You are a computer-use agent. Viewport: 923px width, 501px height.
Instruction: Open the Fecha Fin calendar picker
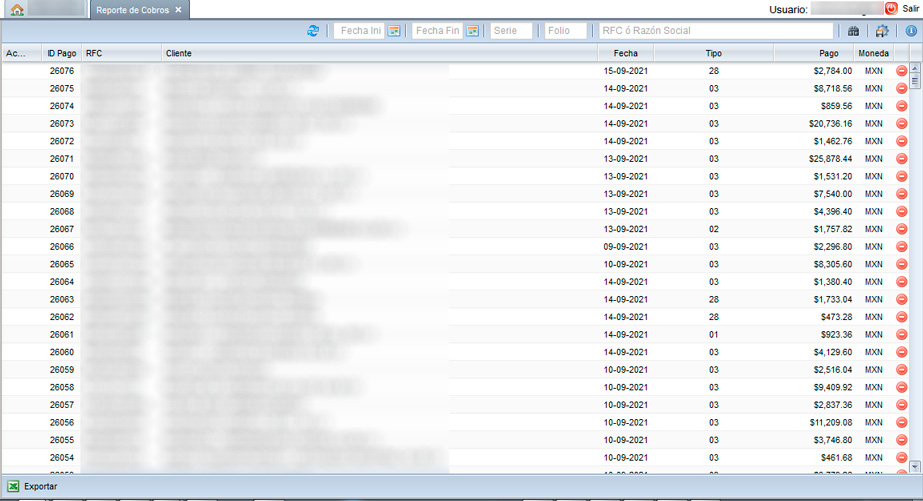(x=472, y=31)
